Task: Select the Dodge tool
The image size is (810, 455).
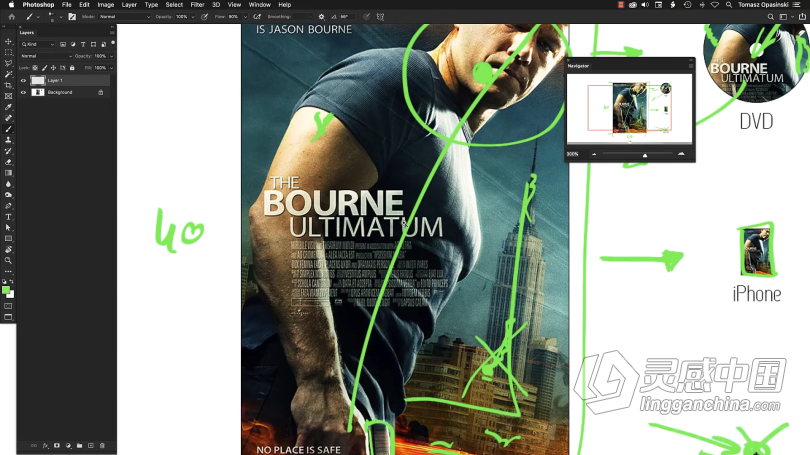Action: pos(8,195)
